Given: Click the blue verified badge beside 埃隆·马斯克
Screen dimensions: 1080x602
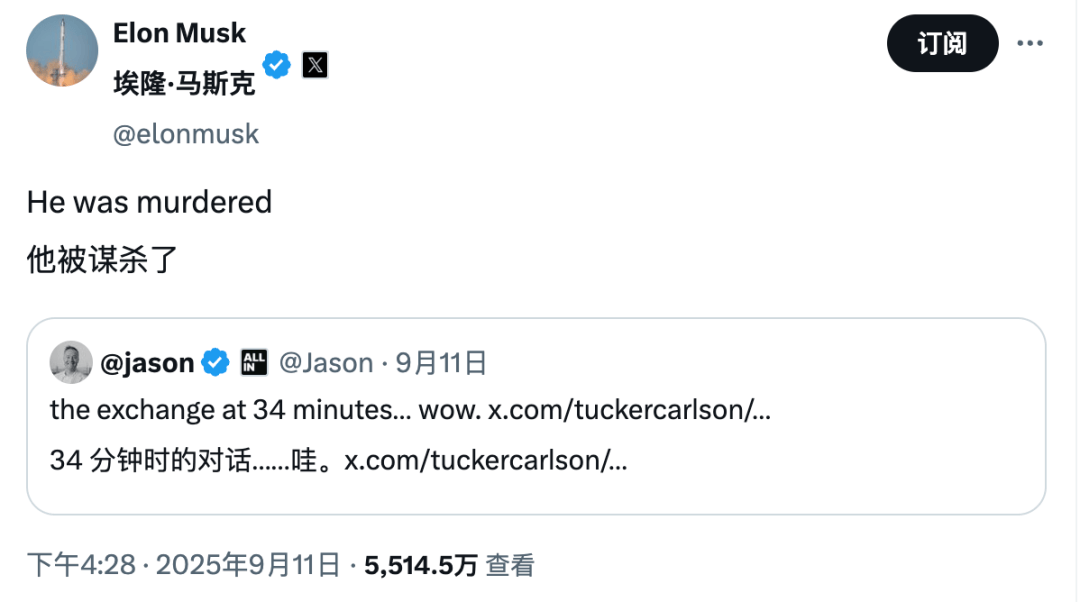Looking at the screenshot, I should (277, 66).
